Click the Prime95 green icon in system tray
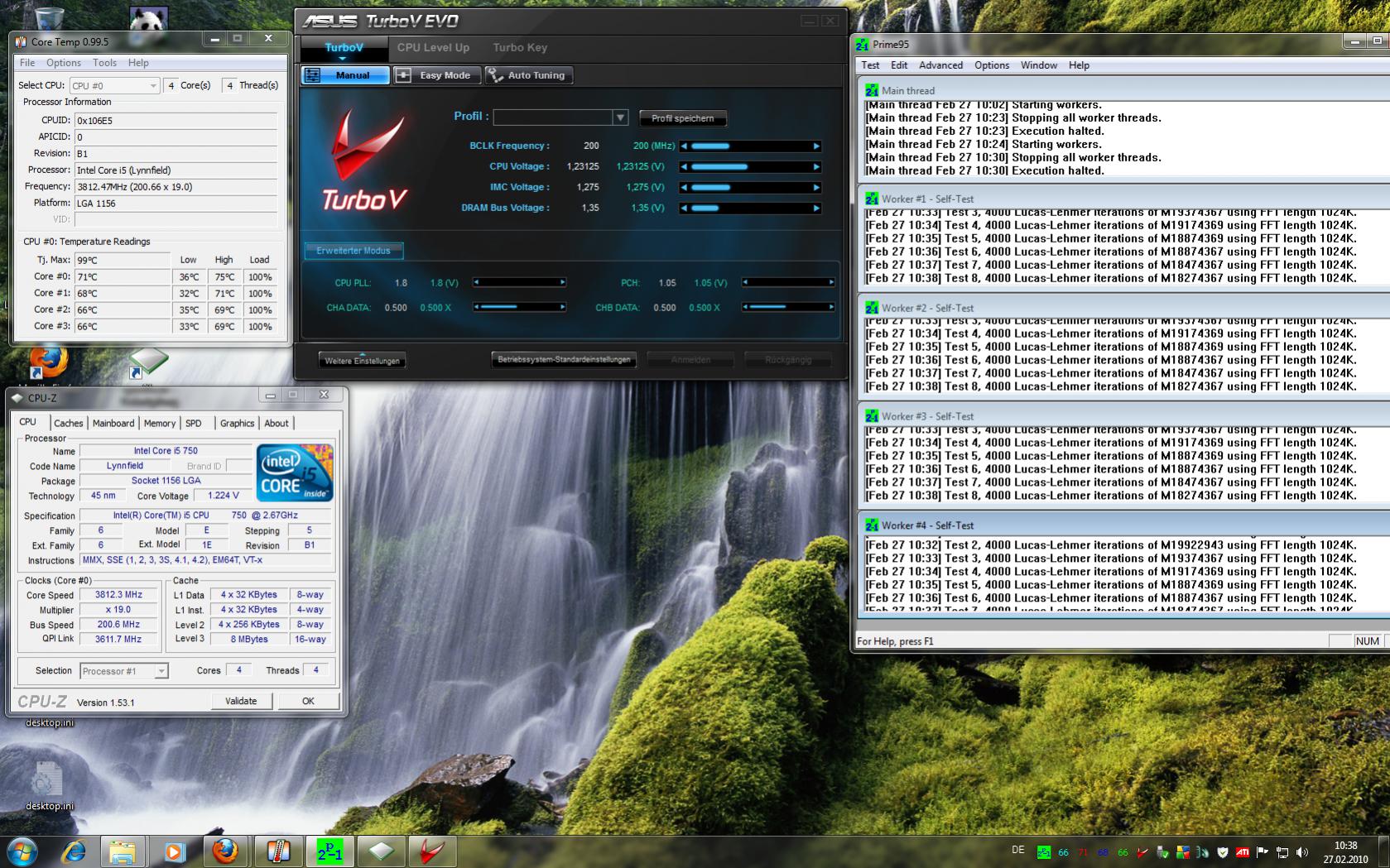The image size is (1390, 868). pyautogui.click(x=1044, y=852)
